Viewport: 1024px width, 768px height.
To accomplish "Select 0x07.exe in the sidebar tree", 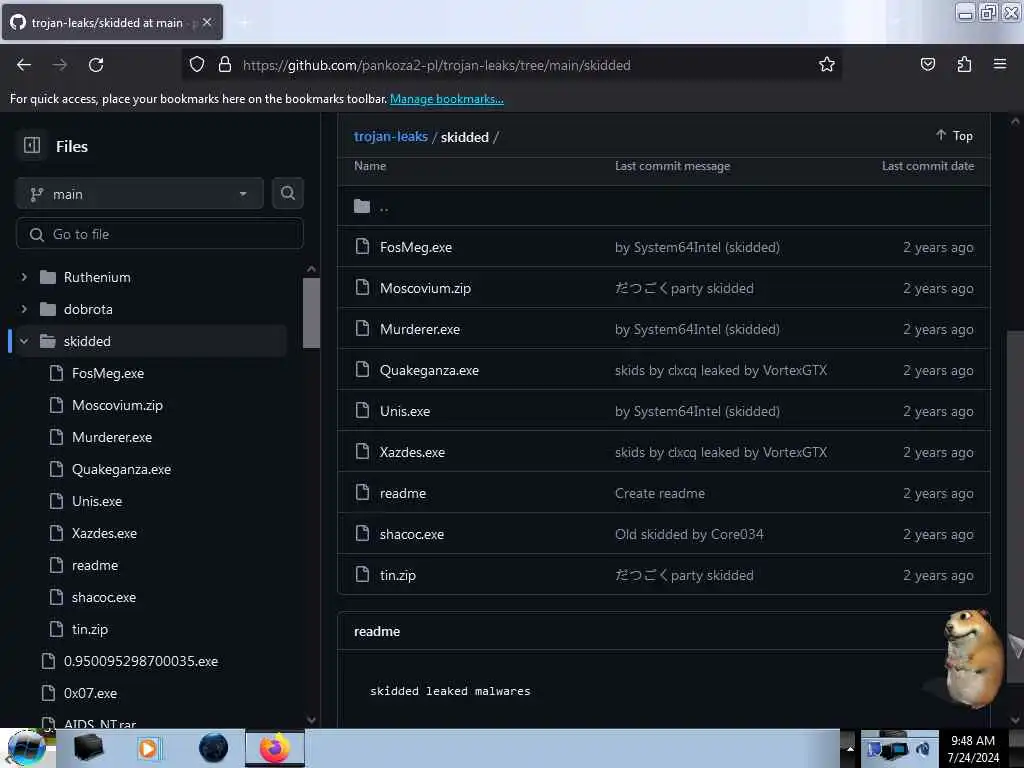I will pos(90,693).
